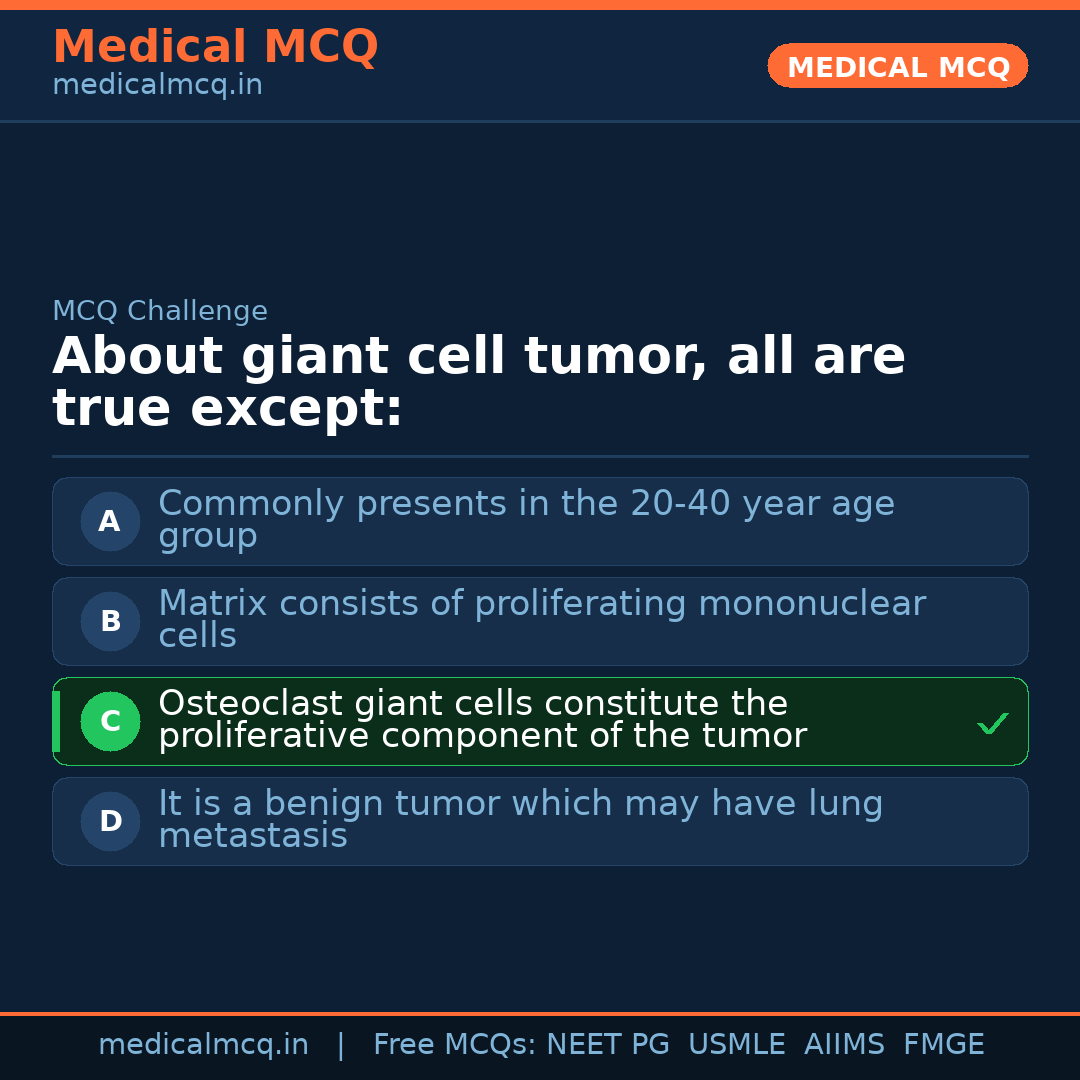Click the green checkmark on option C
Image resolution: width=1080 pixels, height=1080 pixels.
tap(992, 722)
